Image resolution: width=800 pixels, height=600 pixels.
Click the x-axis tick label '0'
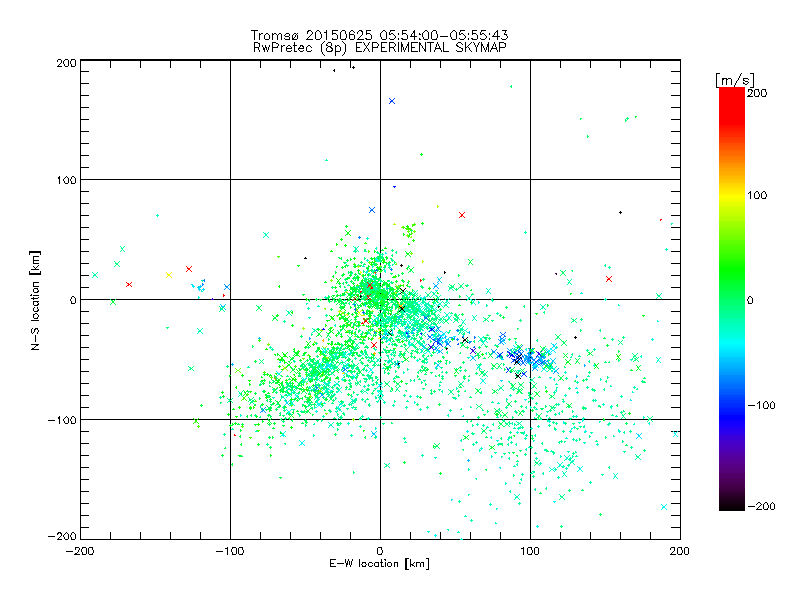tap(380, 551)
